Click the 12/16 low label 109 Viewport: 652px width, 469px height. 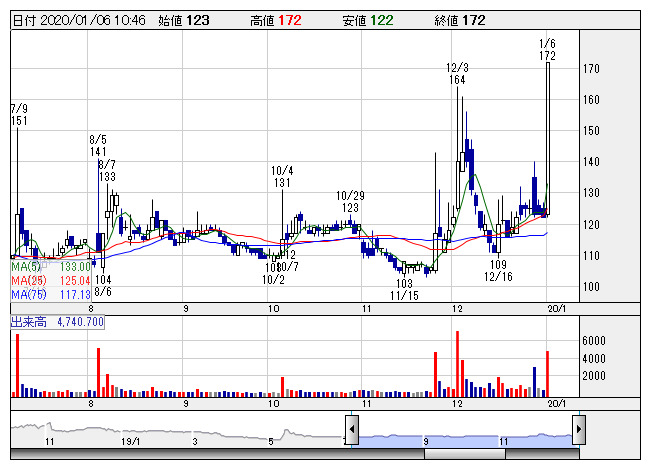(x=498, y=263)
